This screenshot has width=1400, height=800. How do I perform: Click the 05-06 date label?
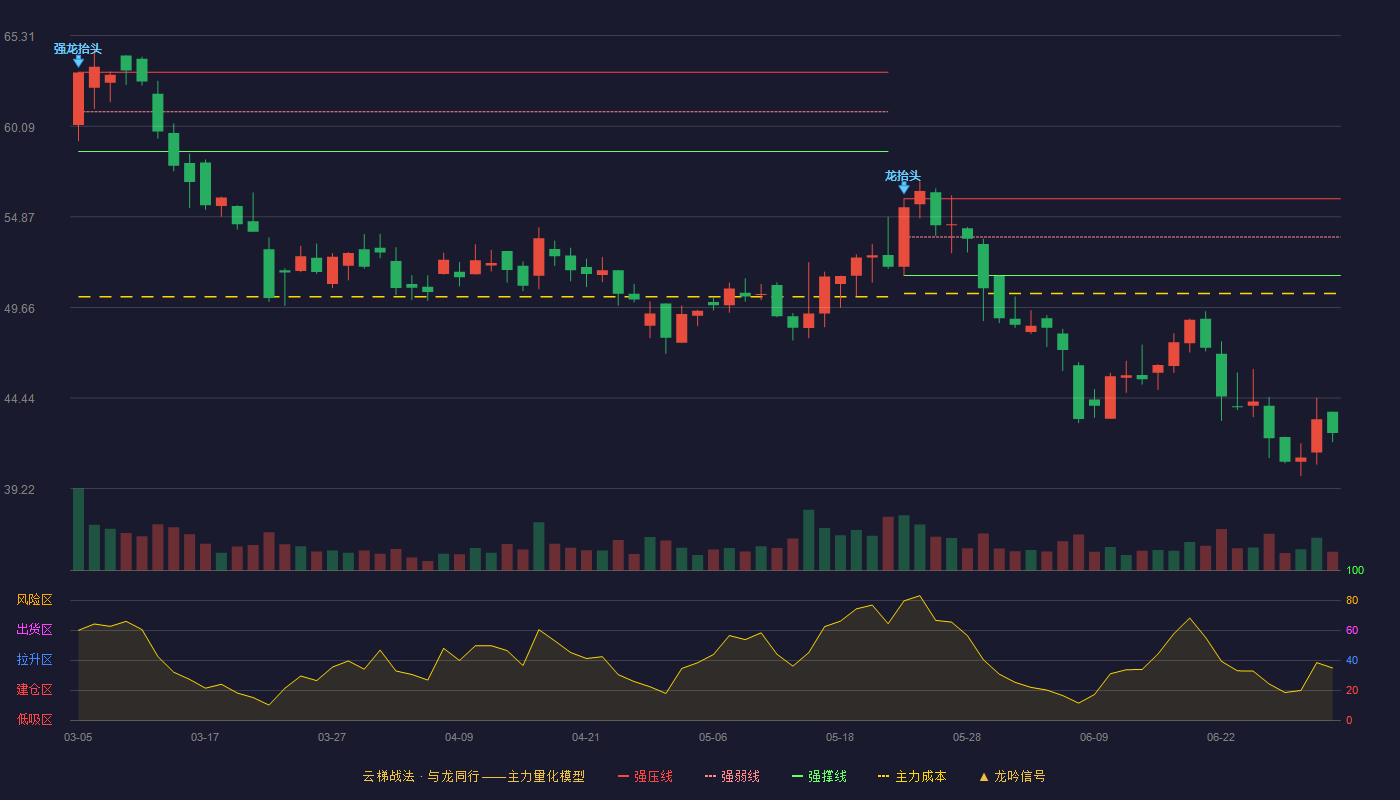[713, 737]
